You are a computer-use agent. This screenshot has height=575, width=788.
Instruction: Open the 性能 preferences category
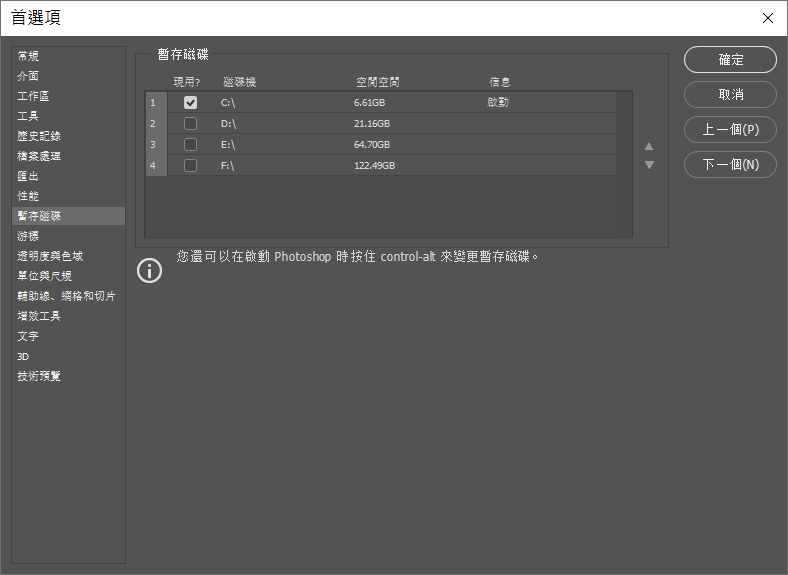(x=68, y=196)
